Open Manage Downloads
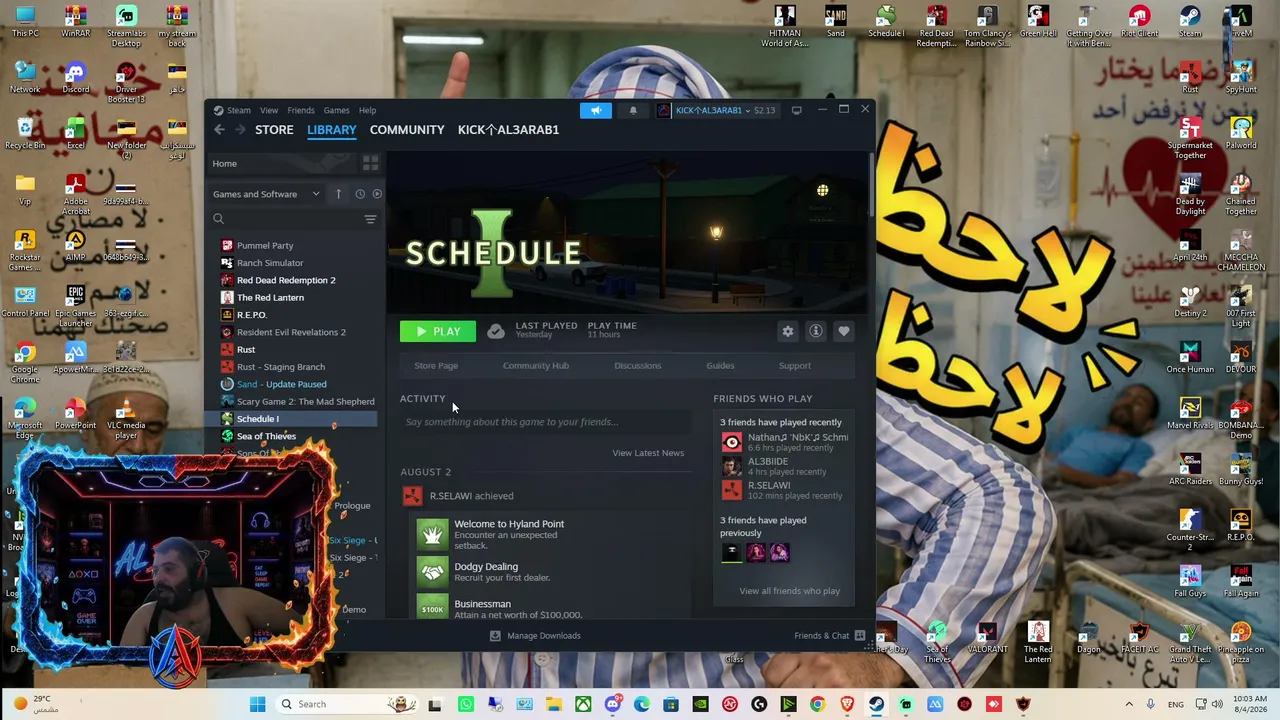Screen dimensions: 1280x720 pyautogui.click(x=534, y=636)
